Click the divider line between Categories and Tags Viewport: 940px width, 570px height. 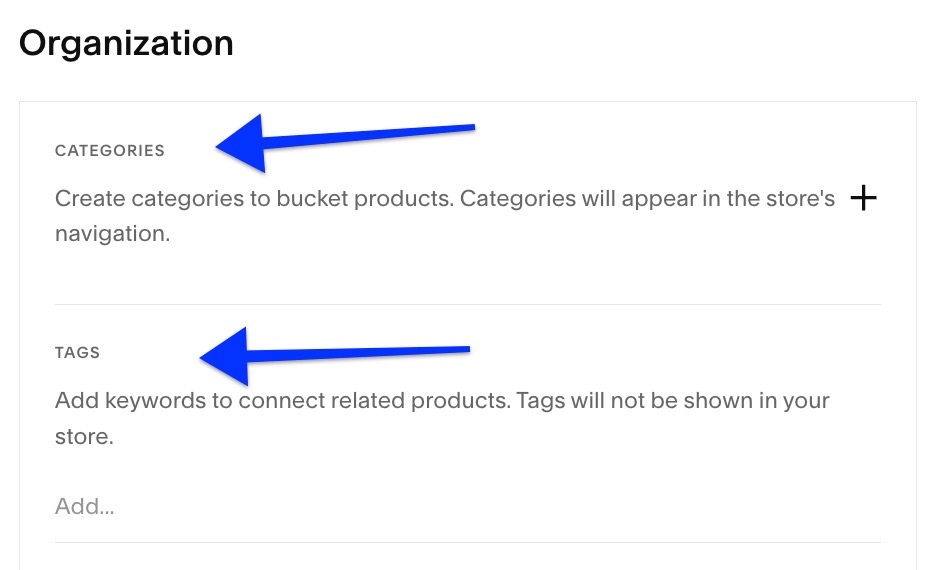click(467, 304)
